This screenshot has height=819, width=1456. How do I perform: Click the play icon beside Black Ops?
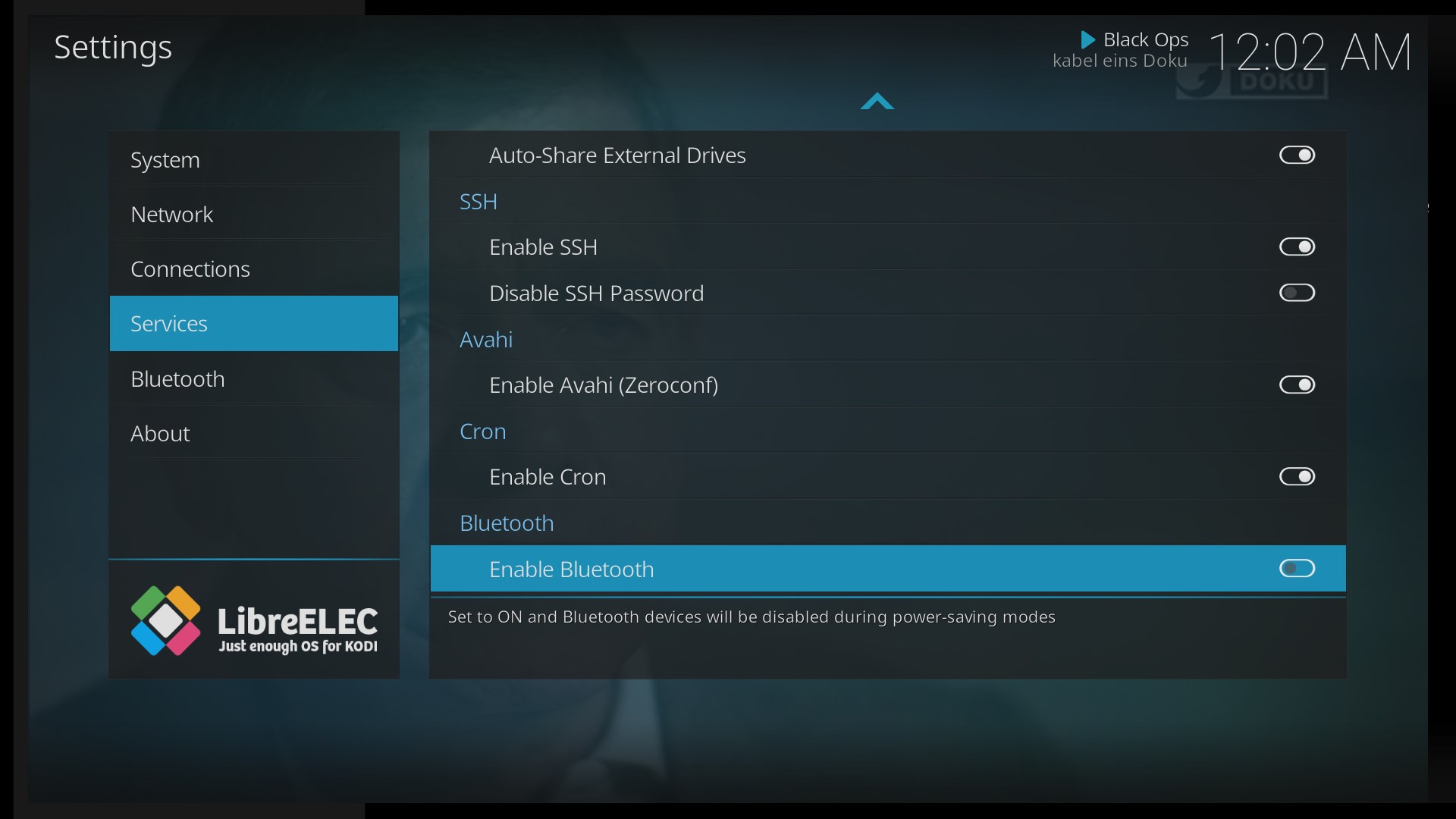click(1087, 39)
